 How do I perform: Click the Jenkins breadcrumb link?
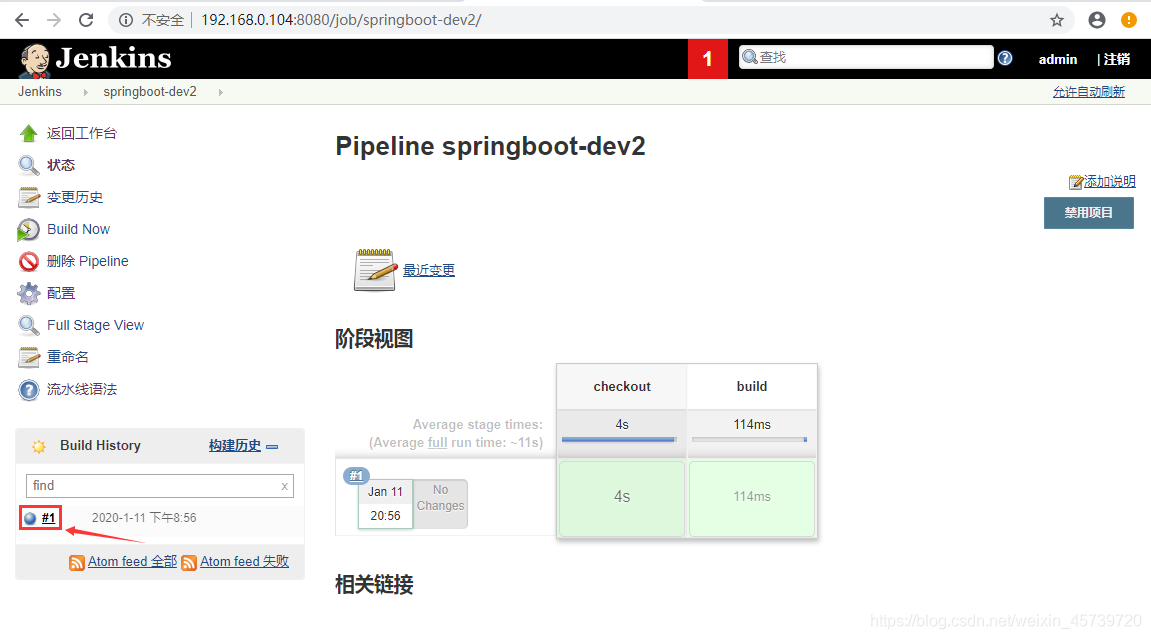(x=40, y=92)
